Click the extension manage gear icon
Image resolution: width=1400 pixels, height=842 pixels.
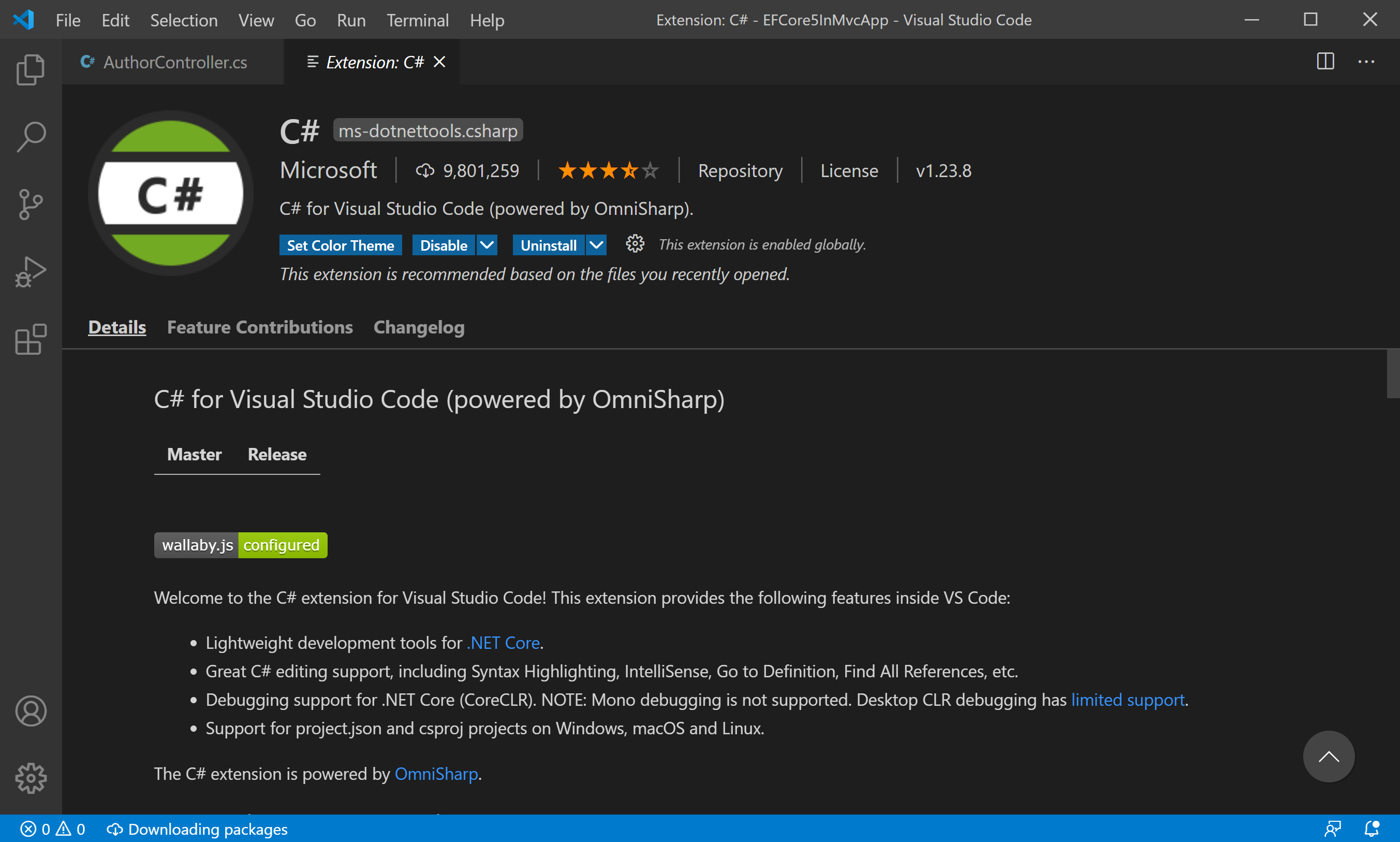pos(635,244)
